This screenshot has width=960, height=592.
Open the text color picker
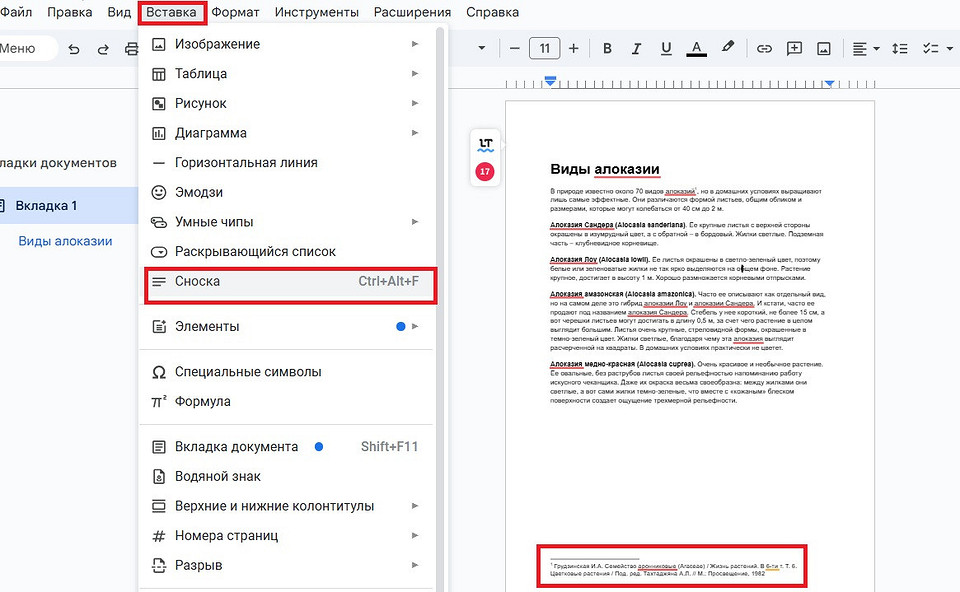click(697, 48)
